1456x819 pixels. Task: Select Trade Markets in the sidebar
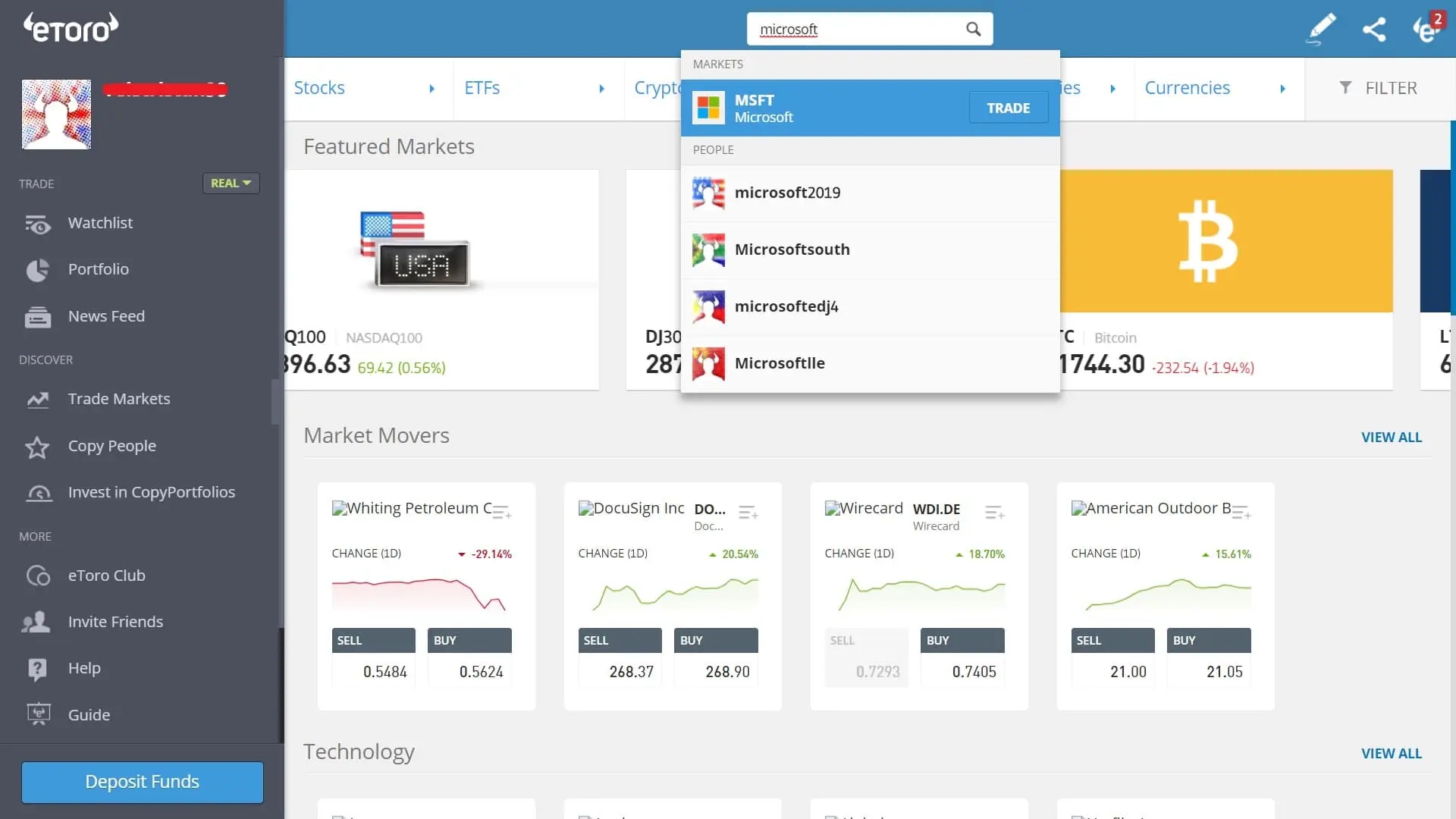pyautogui.click(x=118, y=398)
